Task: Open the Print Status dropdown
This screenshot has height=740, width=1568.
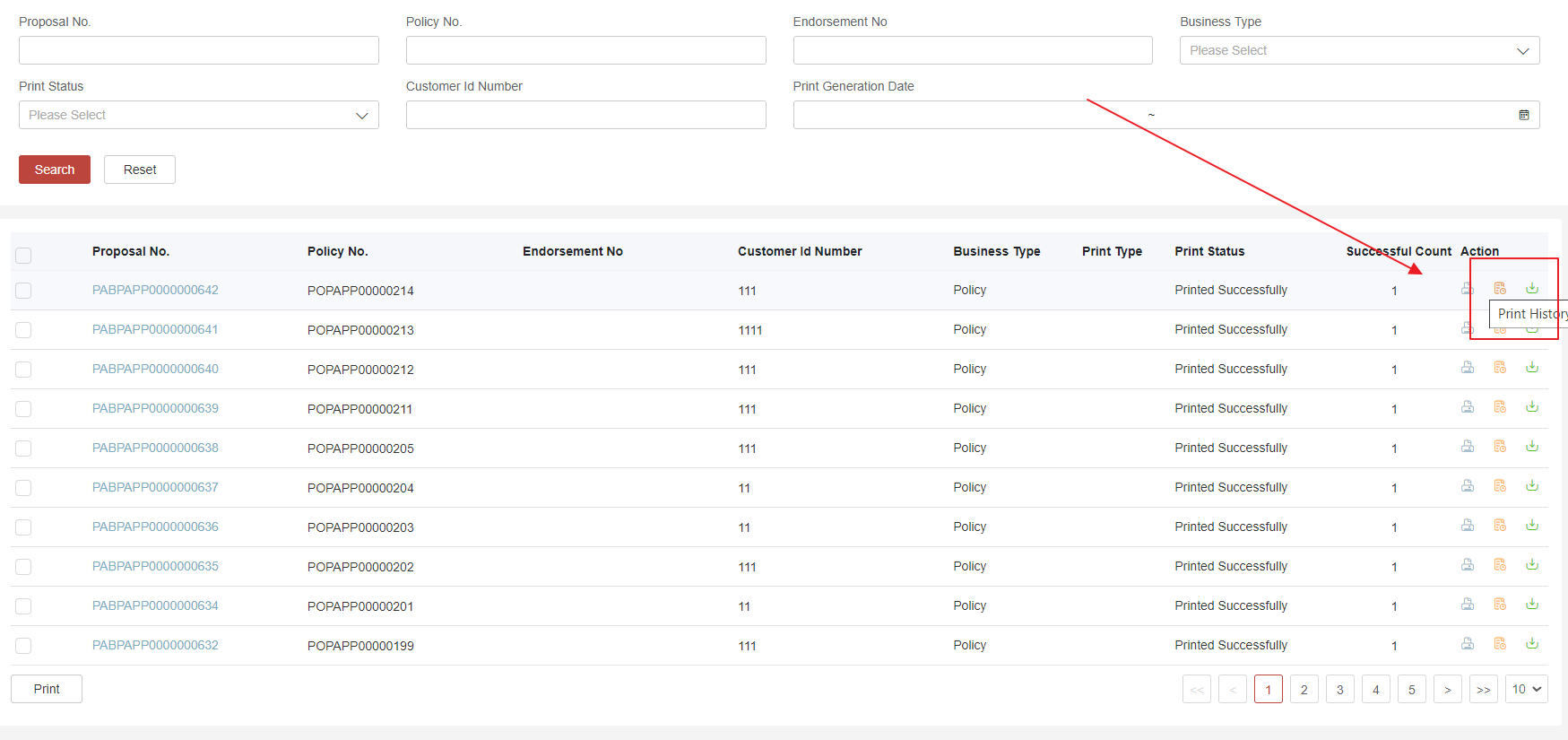Action: (x=198, y=115)
